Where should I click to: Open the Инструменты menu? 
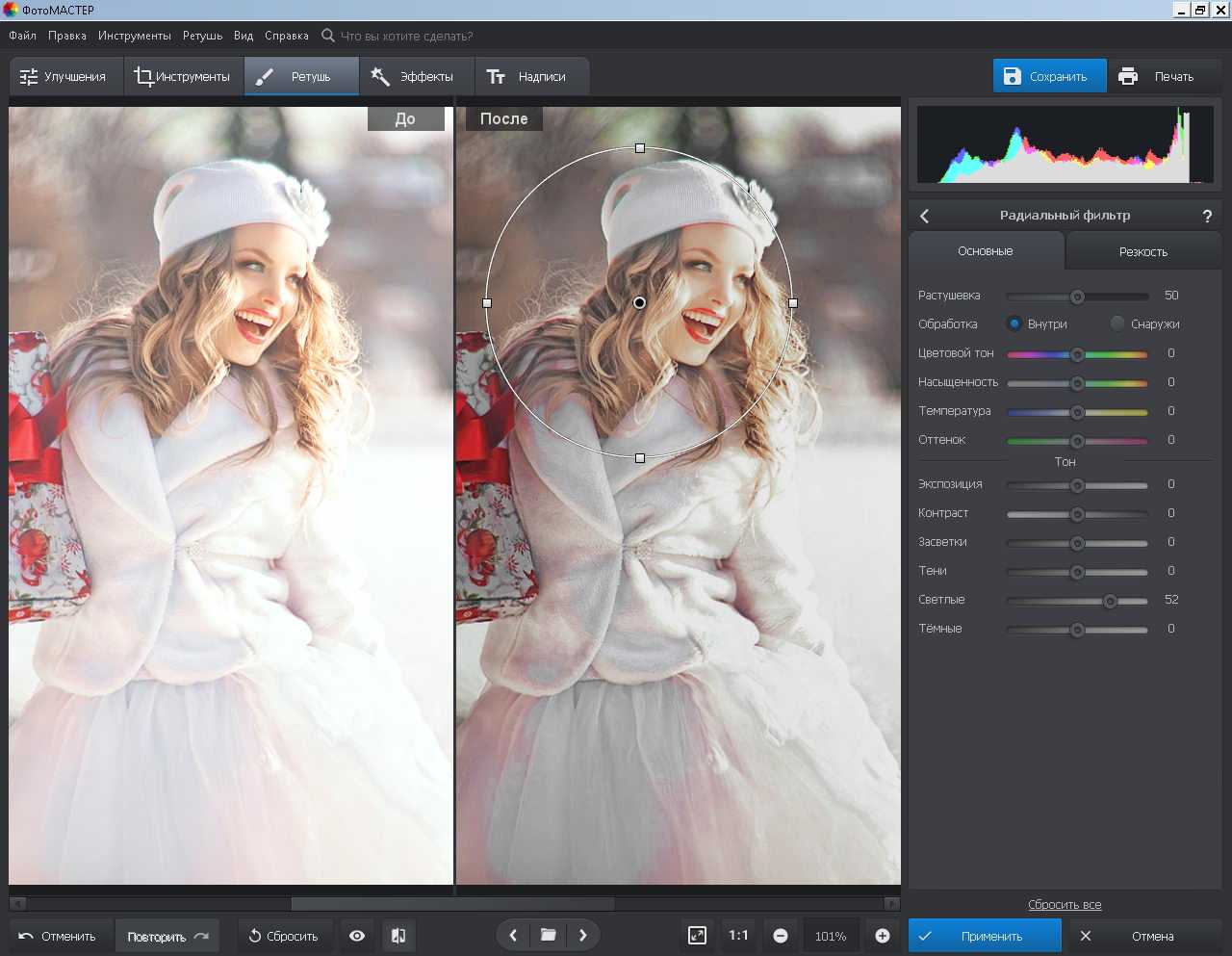point(134,36)
